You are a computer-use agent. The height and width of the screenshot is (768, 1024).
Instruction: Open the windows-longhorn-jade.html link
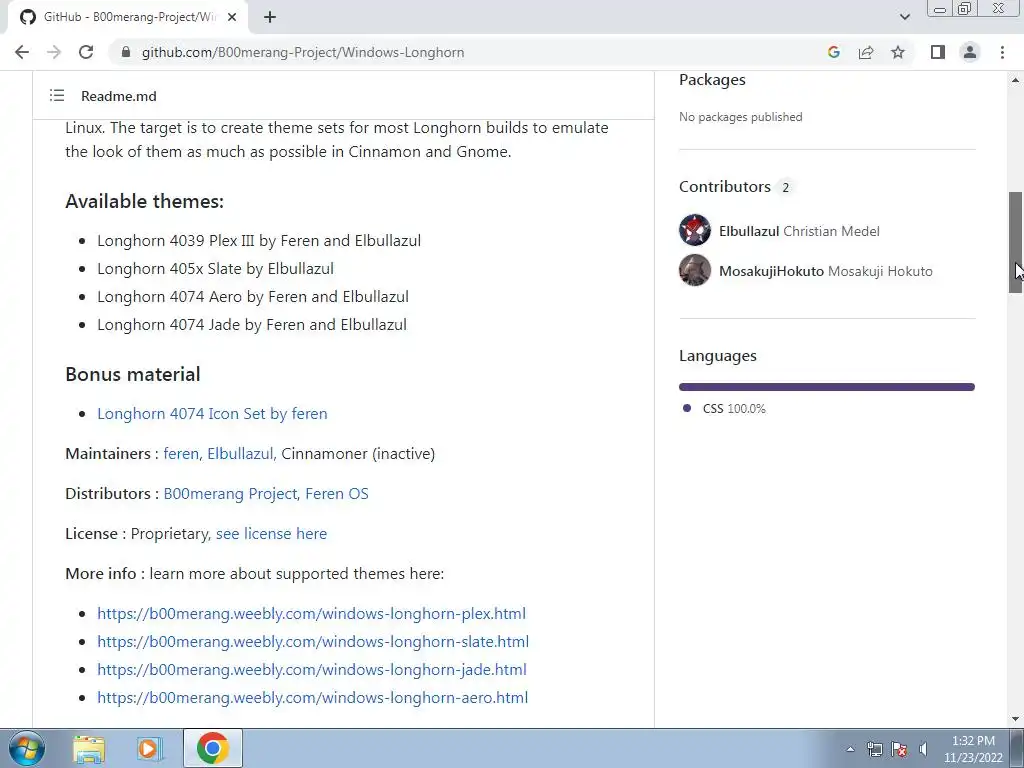312,670
